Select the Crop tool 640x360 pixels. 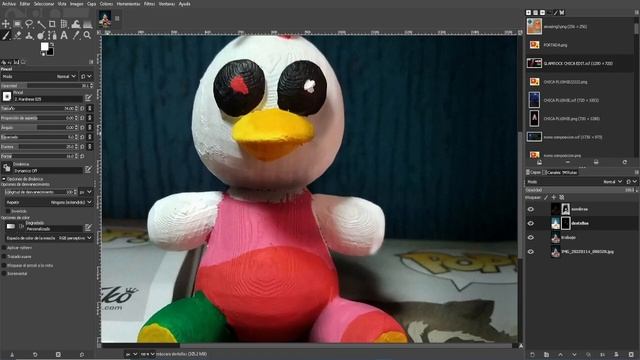tap(52, 24)
